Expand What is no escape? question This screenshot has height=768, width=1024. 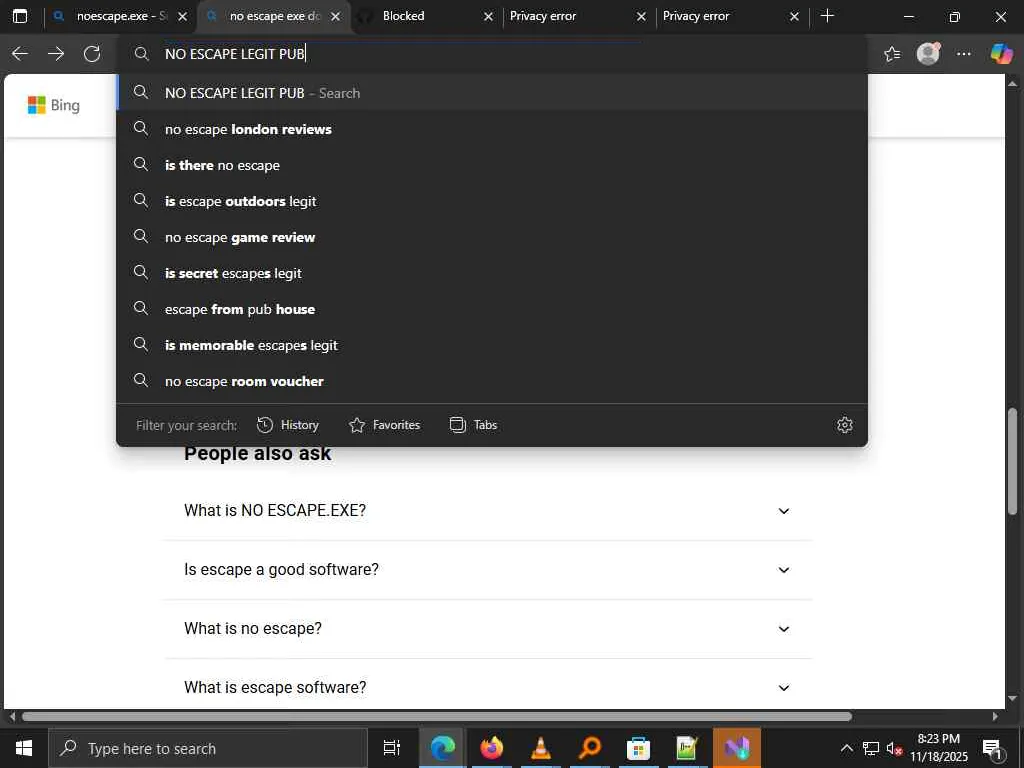pyautogui.click(x=487, y=628)
